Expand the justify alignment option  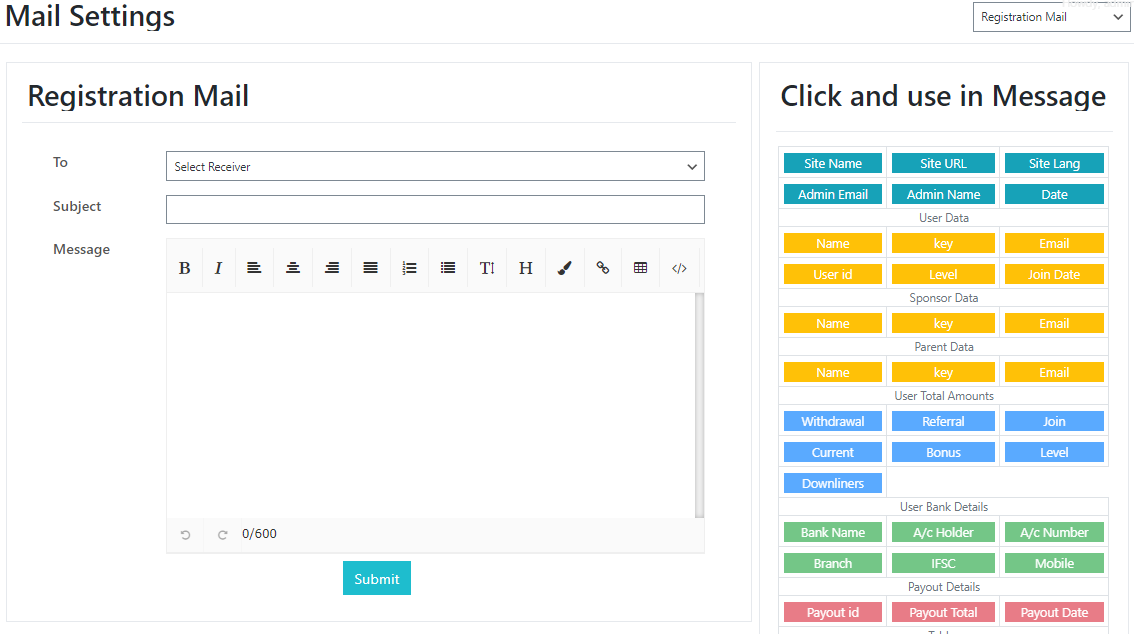[370, 267]
